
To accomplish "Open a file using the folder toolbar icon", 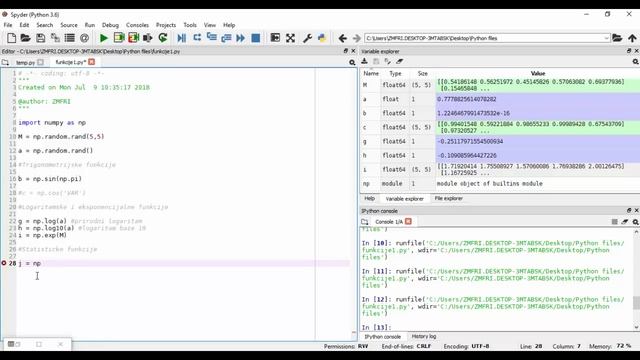I will [26, 38].
